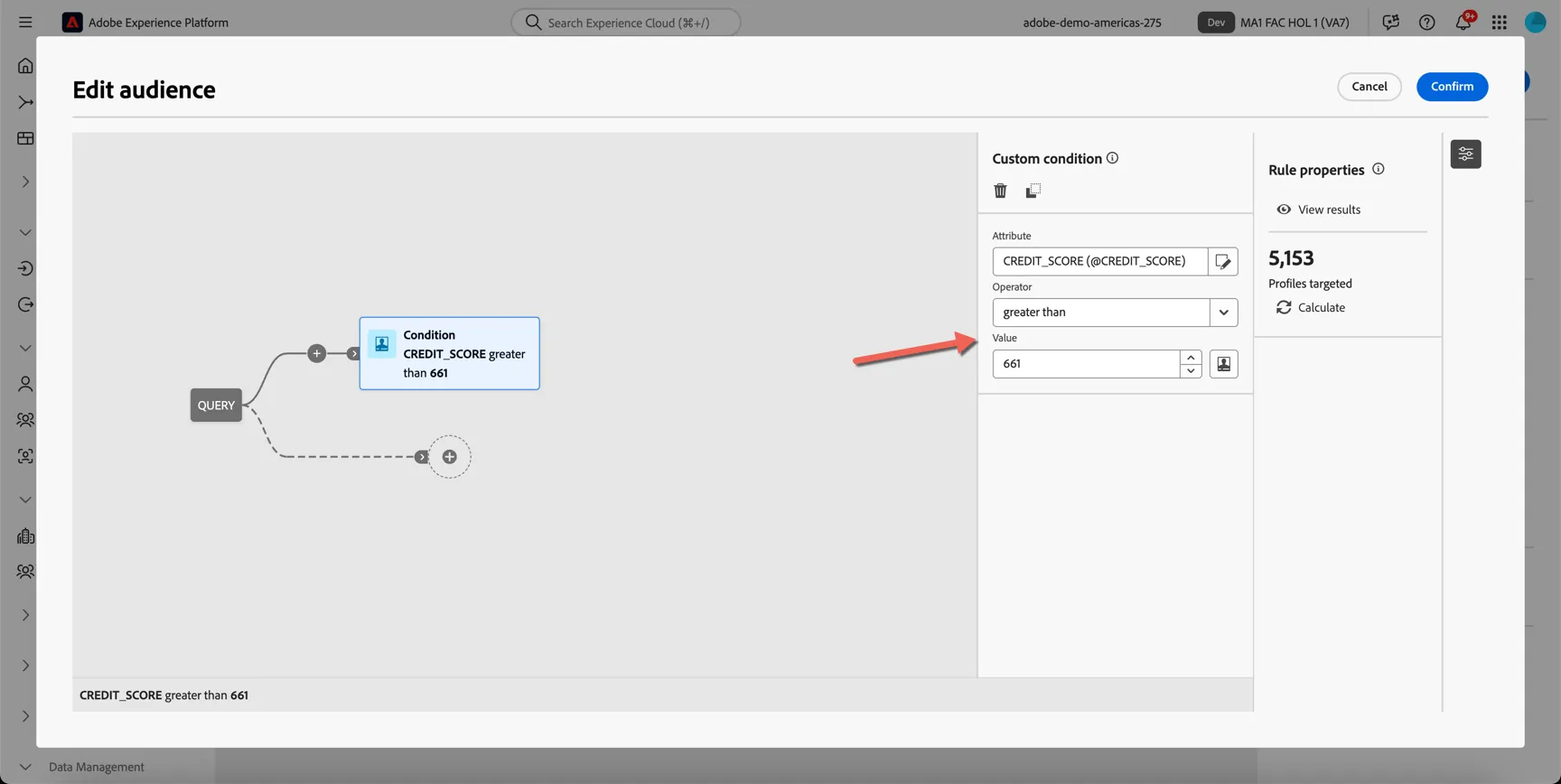The image size is (1561, 784).
Task: Open the workflows arrow icon in sidebar
Action: [25, 102]
